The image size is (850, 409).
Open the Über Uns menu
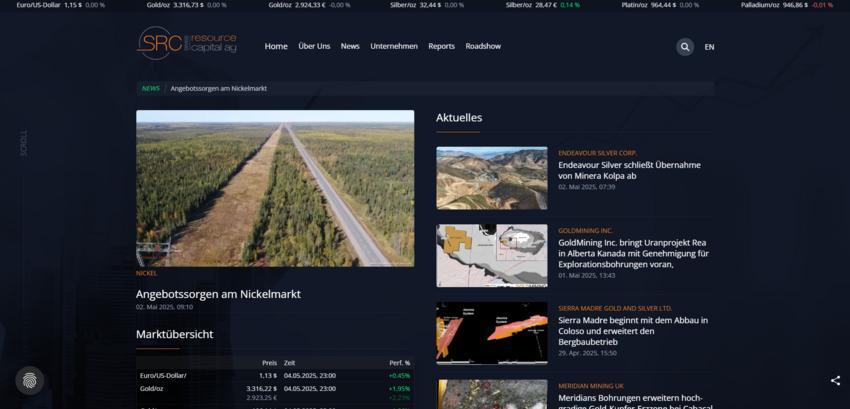click(314, 46)
